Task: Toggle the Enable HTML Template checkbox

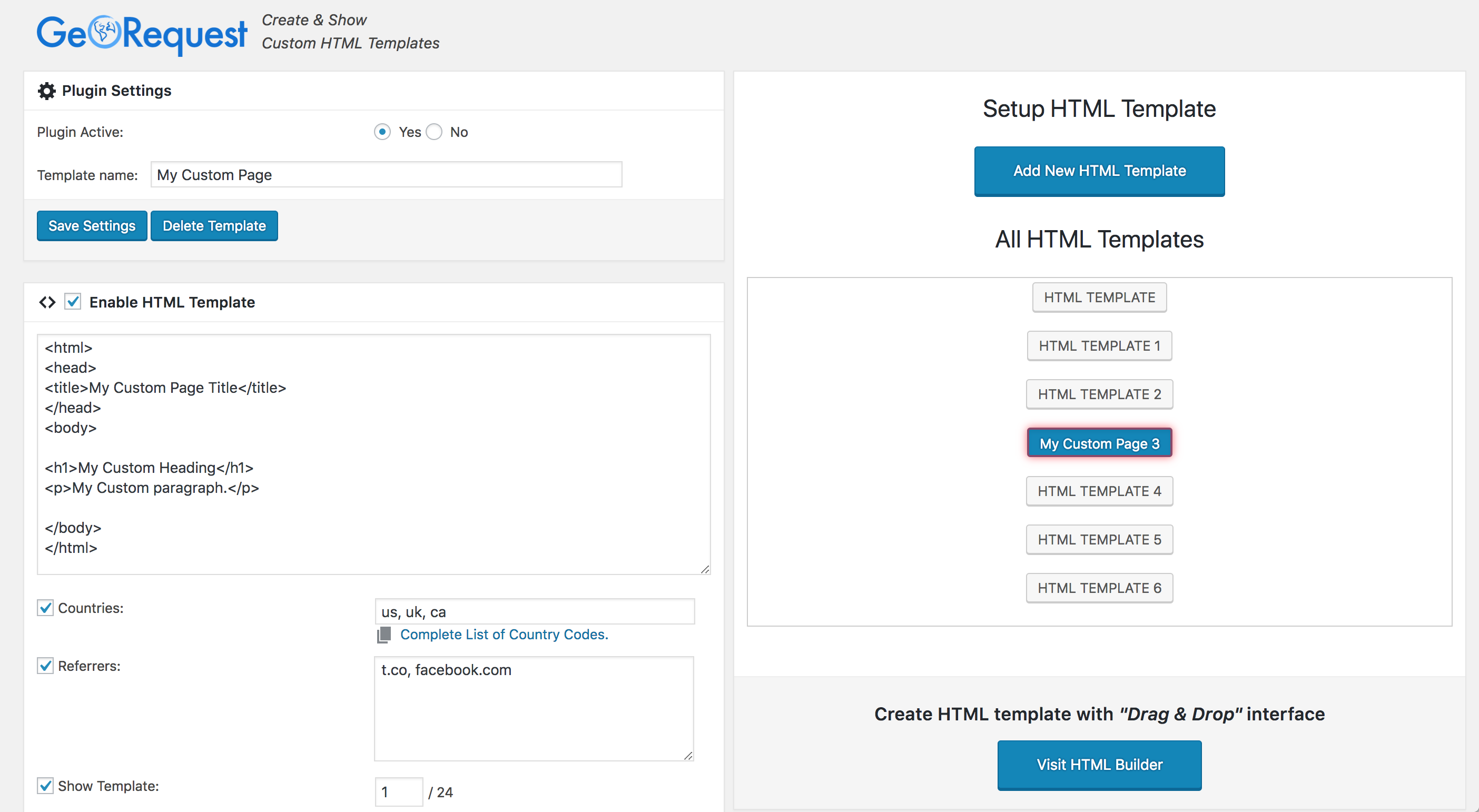Action: click(x=73, y=302)
